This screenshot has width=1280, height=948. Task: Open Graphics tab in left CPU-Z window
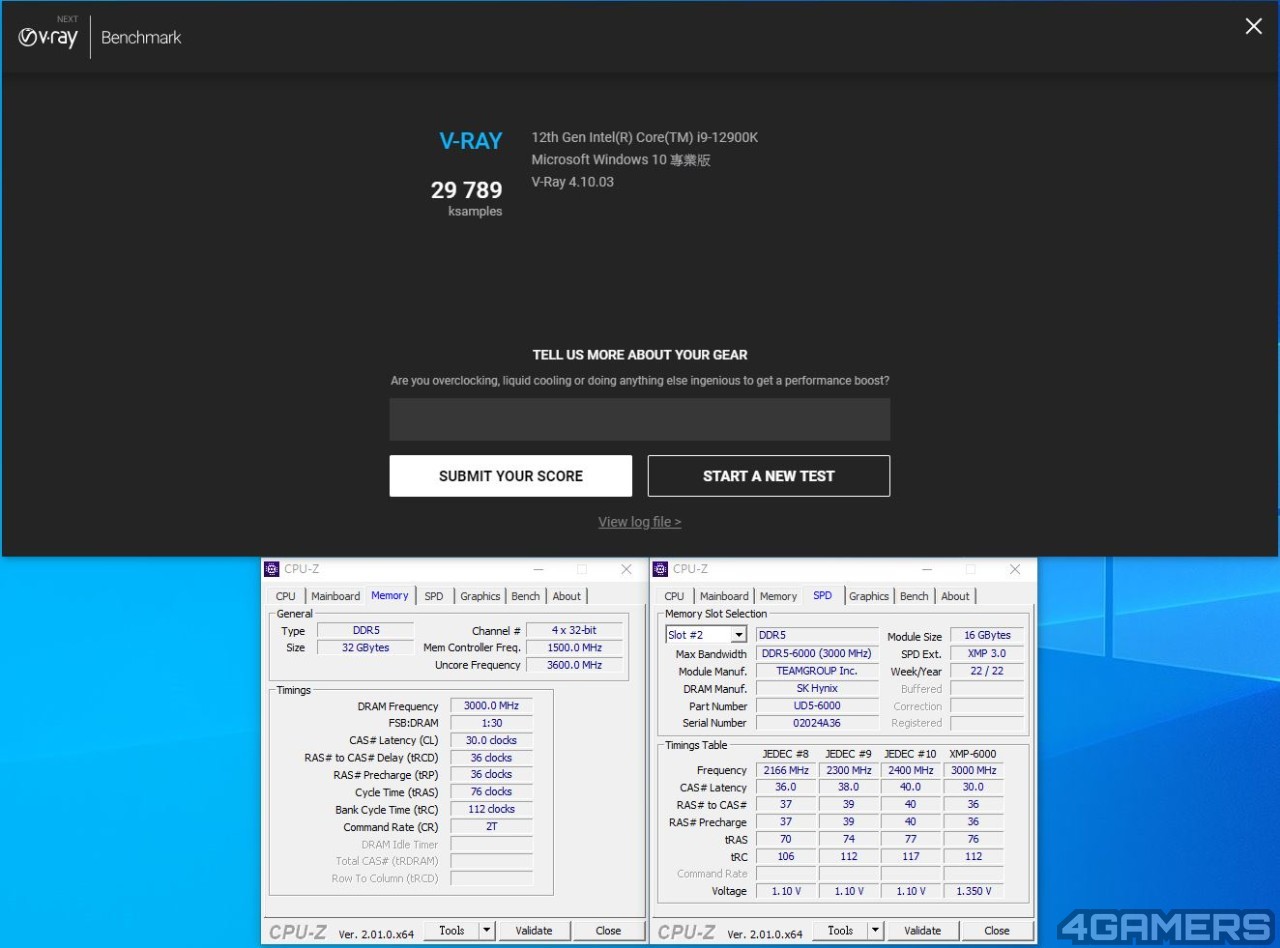[x=480, y=596]
